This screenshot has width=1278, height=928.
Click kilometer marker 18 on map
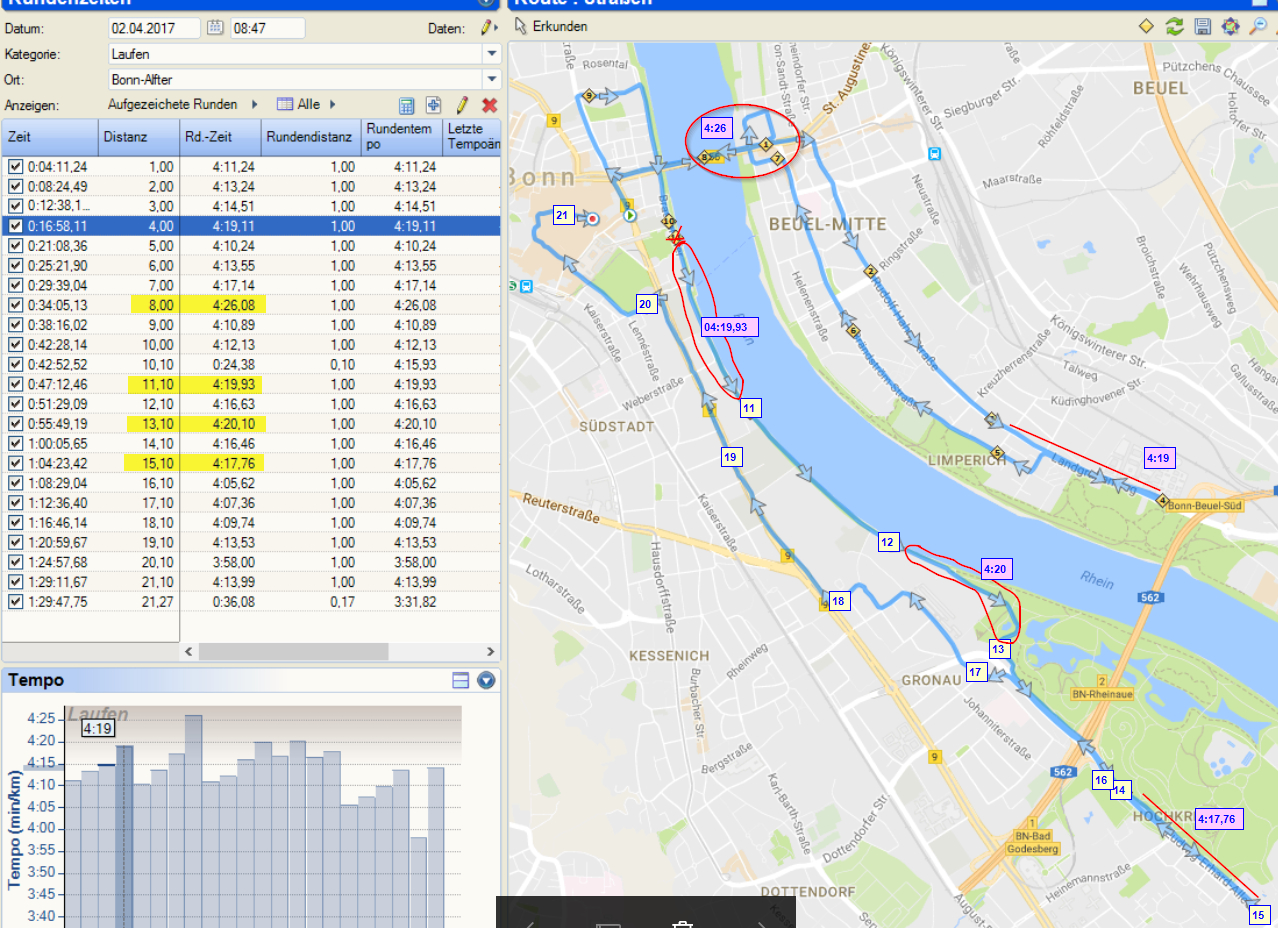click(x=838, y=601)
